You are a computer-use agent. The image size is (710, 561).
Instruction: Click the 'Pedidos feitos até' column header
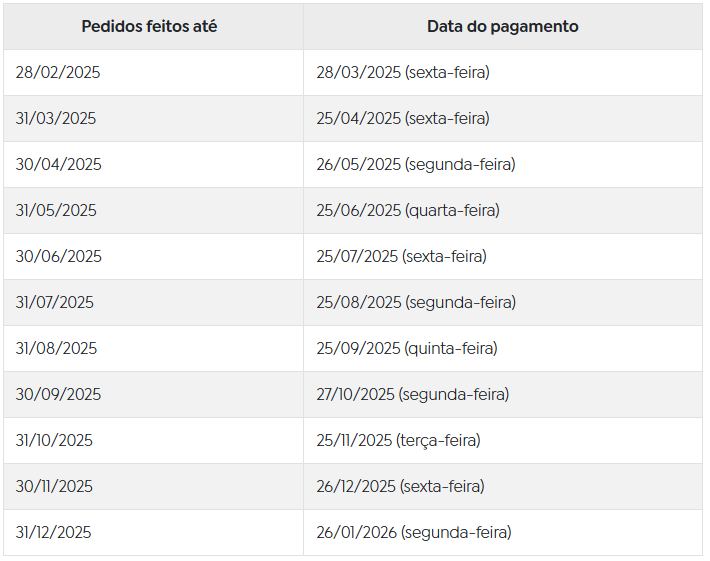tap(149, 26)
